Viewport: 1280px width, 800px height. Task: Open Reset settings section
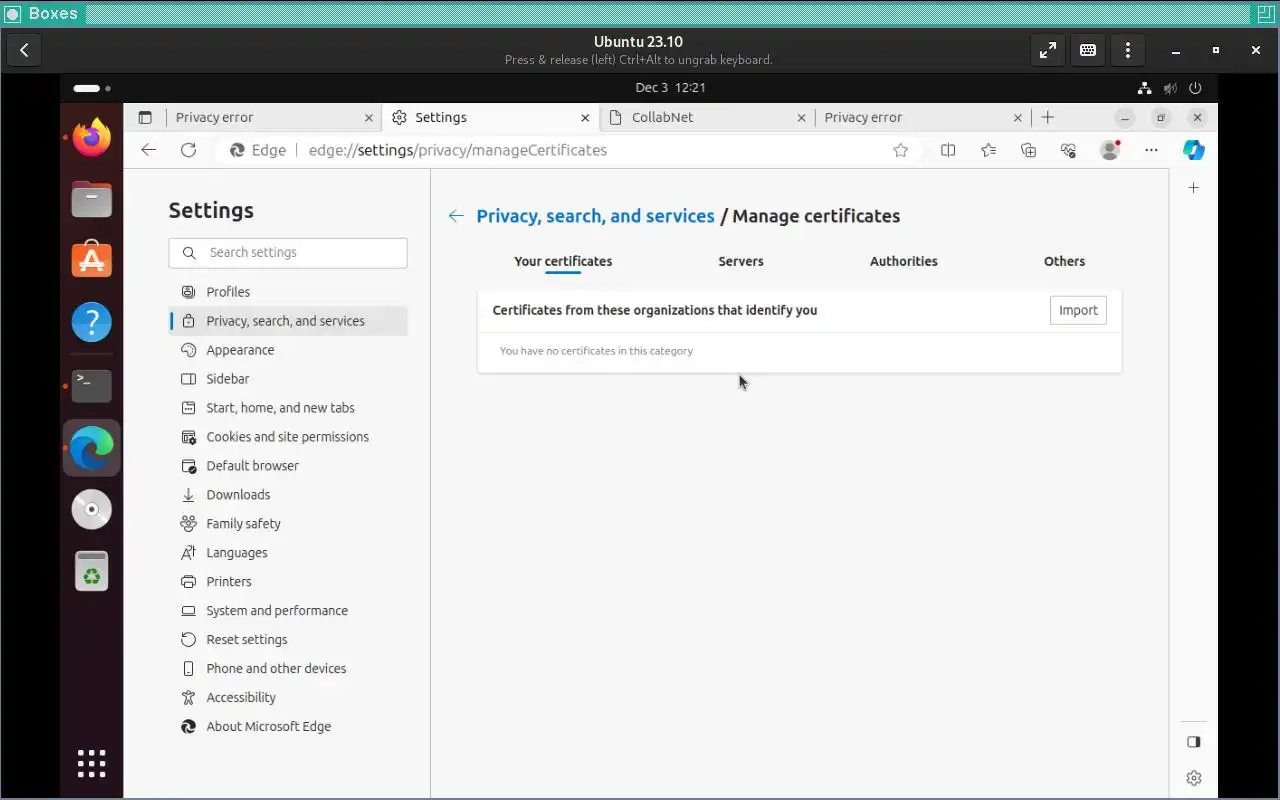[288, 640]
